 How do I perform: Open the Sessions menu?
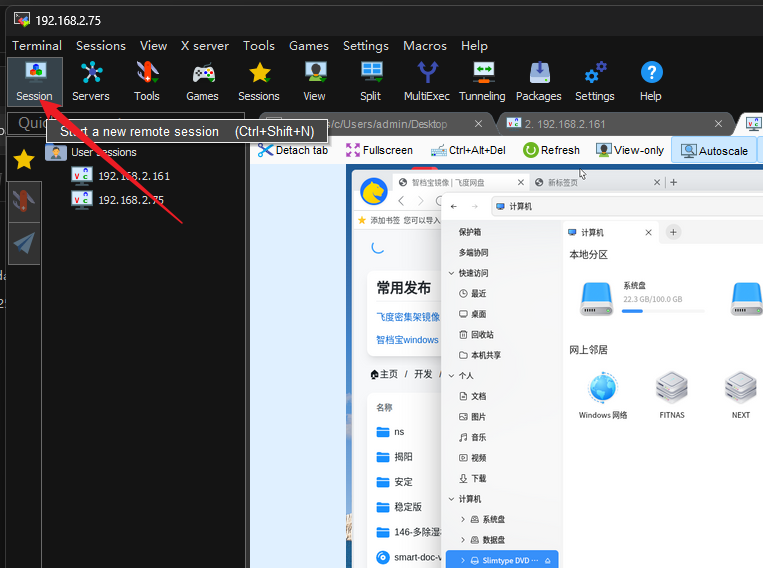coord(101,46)
